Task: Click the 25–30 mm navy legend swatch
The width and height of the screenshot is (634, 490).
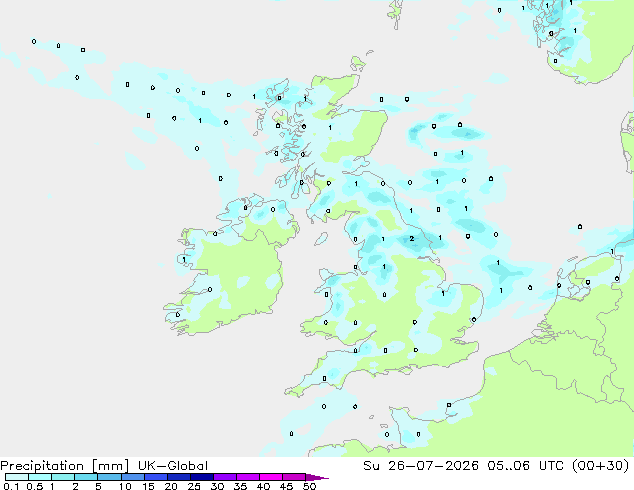Action: coord(202,477)
